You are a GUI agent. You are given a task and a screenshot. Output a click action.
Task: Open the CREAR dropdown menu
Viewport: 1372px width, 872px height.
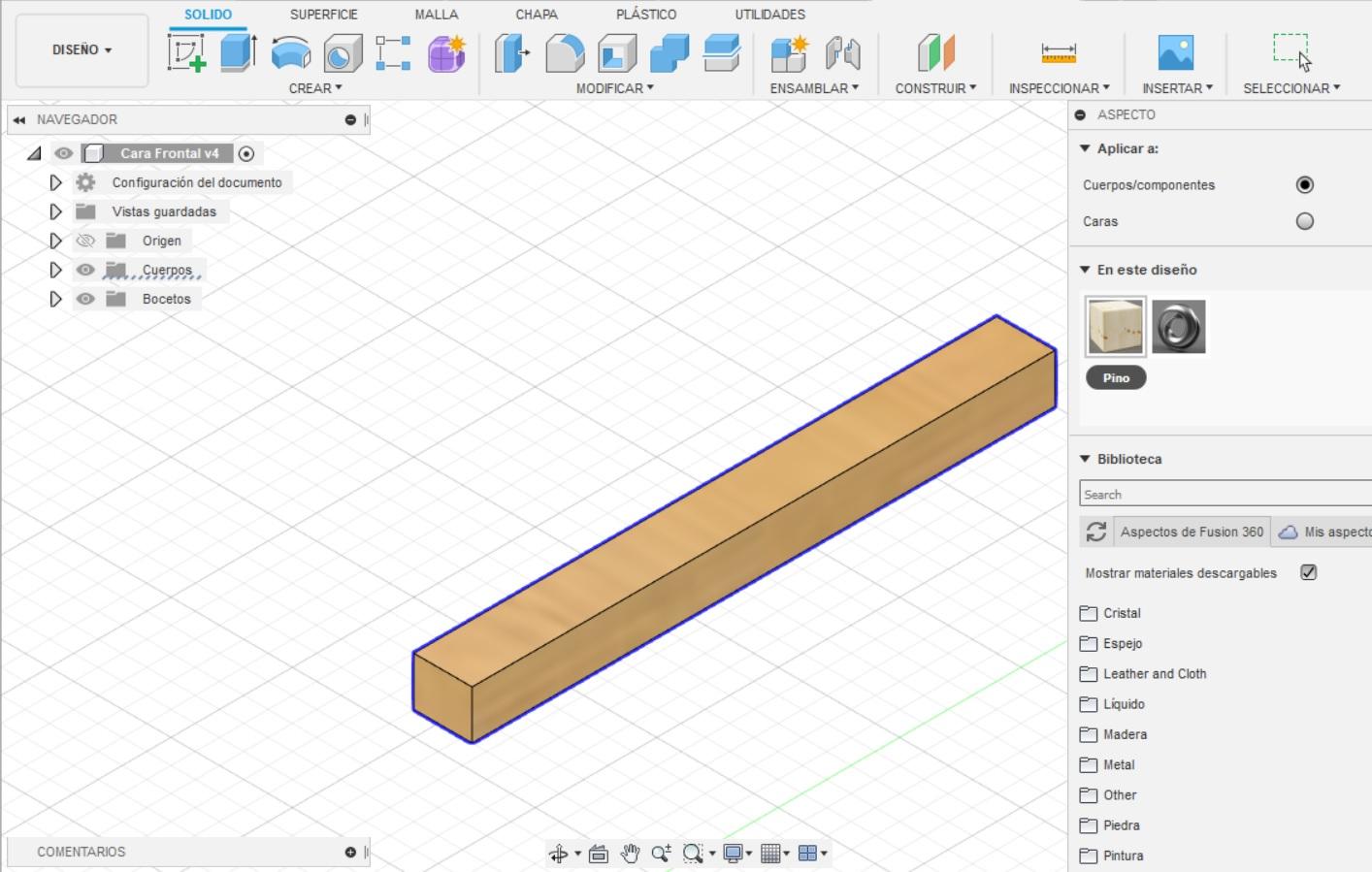tap(315, 88)
